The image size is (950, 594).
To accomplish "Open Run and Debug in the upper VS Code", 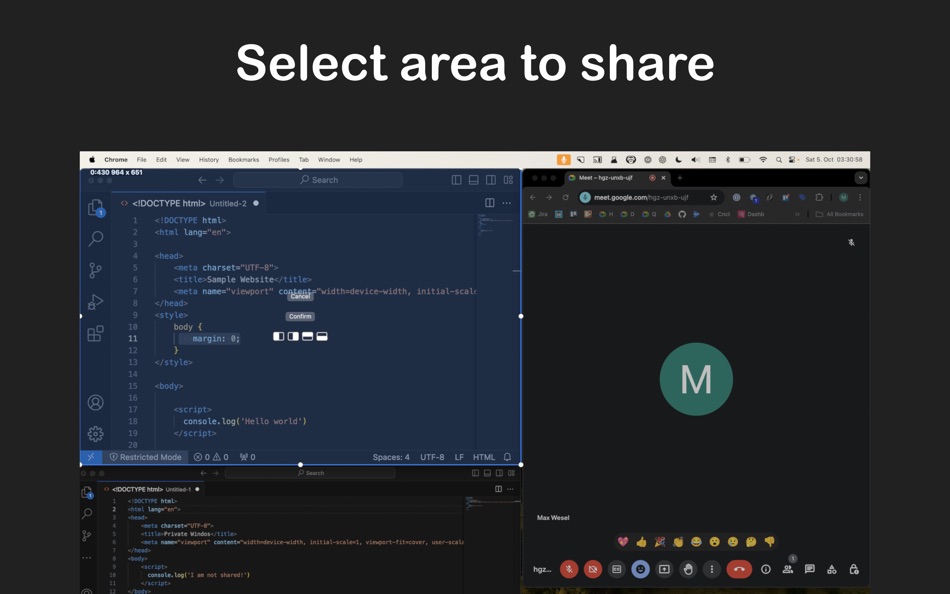I will [x=95, y=301].
